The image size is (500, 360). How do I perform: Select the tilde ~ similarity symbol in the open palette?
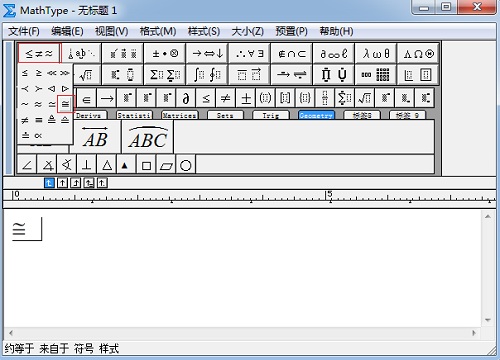[x=25, y=104]
